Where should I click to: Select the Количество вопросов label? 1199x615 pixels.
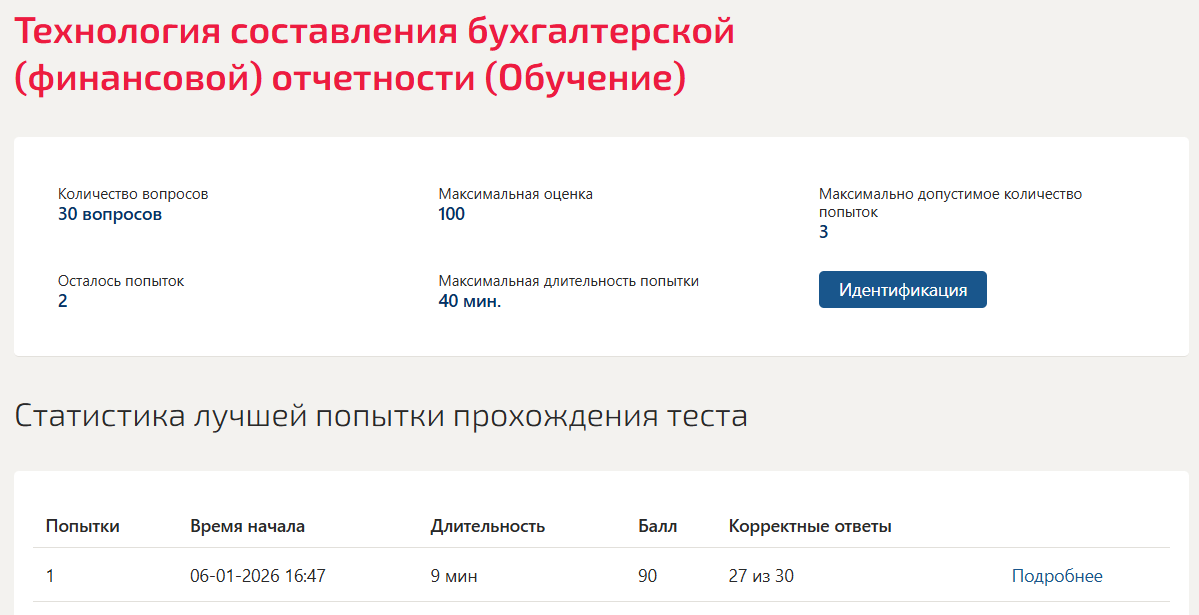[x=133, y=194]
